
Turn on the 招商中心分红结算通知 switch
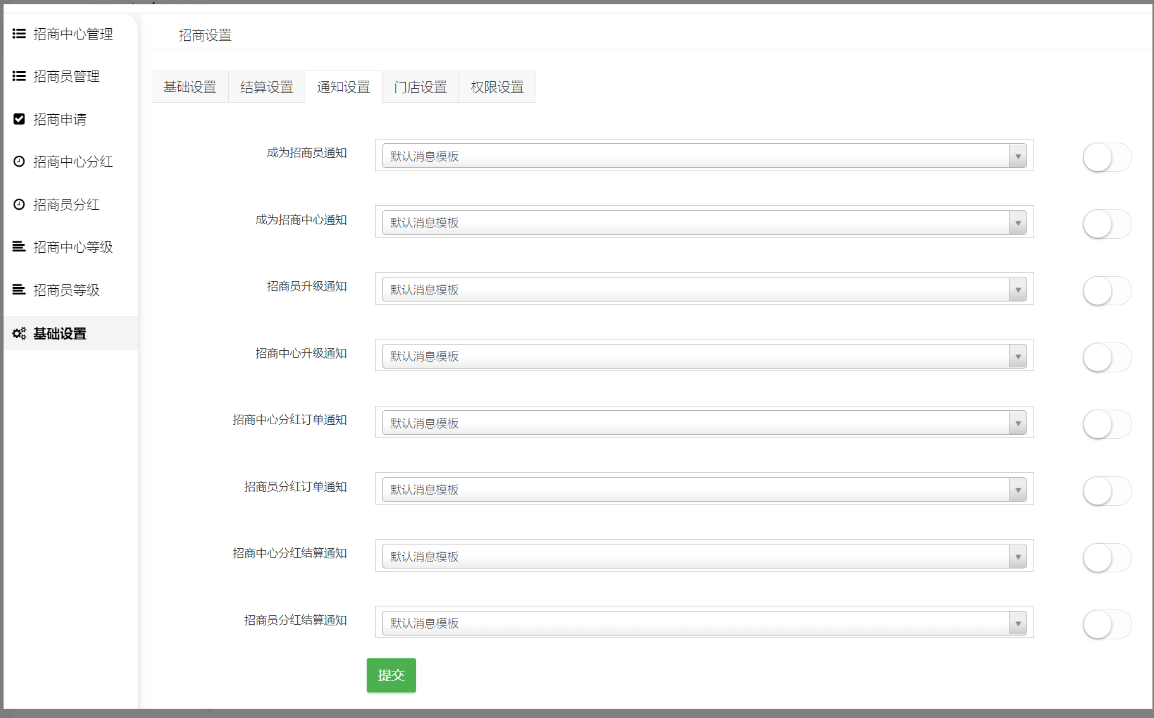click(x=1106, y=558)
